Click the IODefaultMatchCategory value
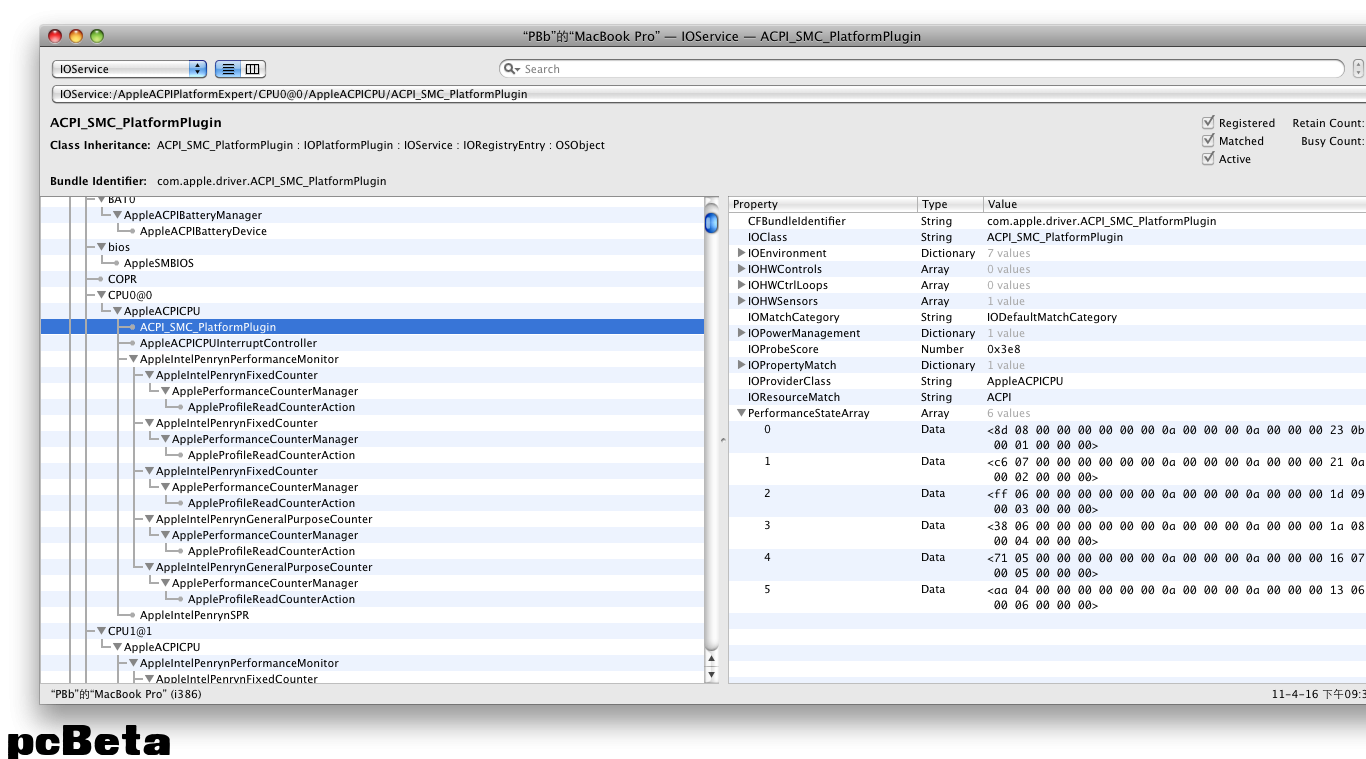1366x759 pixels. pos(1052,317)
